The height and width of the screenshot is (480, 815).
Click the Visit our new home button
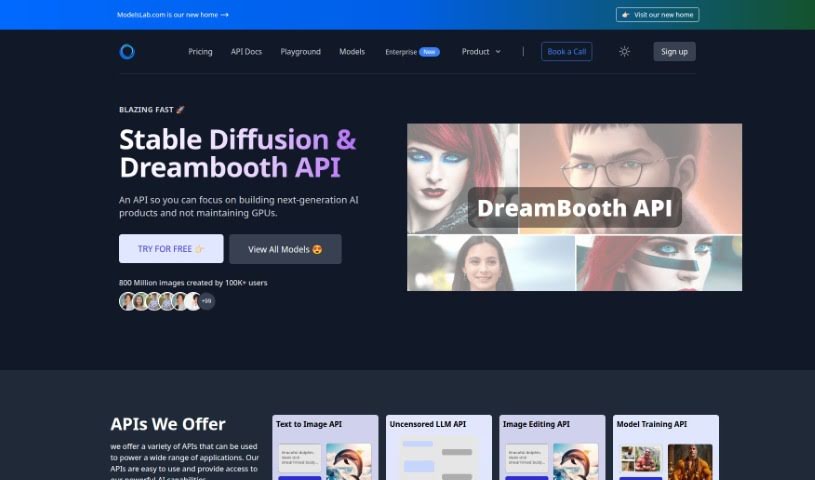[x=658, y=15]
